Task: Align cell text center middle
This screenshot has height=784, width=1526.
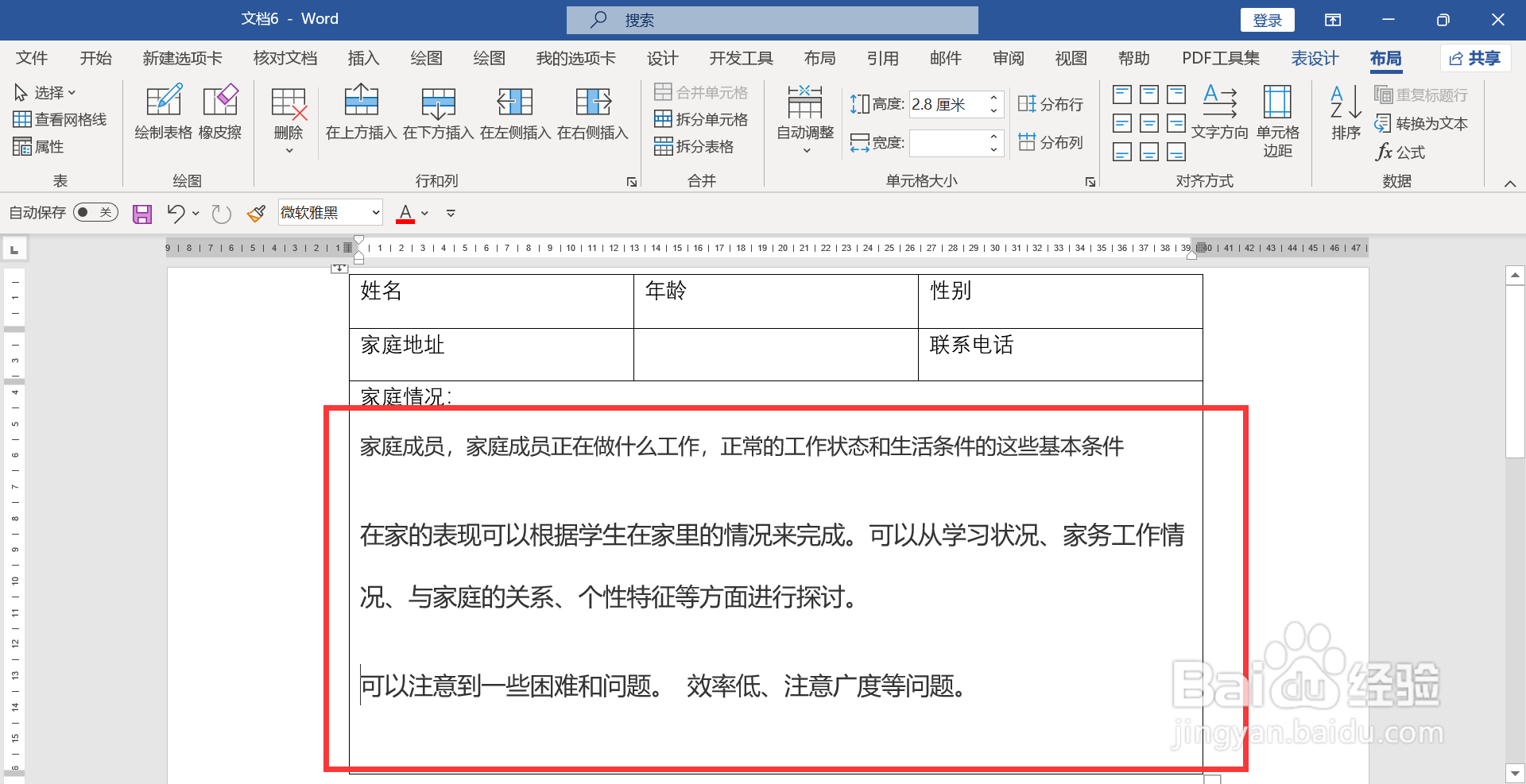Action: point(1149,123)
